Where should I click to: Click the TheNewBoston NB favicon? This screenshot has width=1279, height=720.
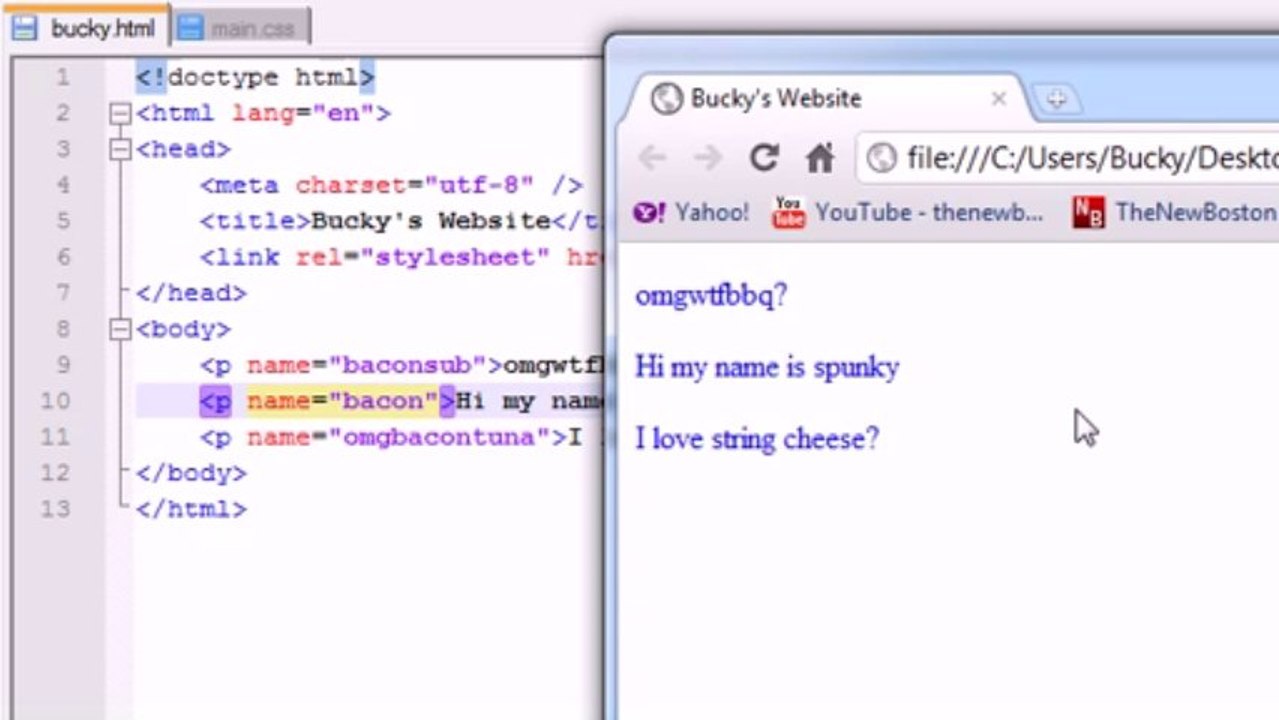tap(1088, 212)
